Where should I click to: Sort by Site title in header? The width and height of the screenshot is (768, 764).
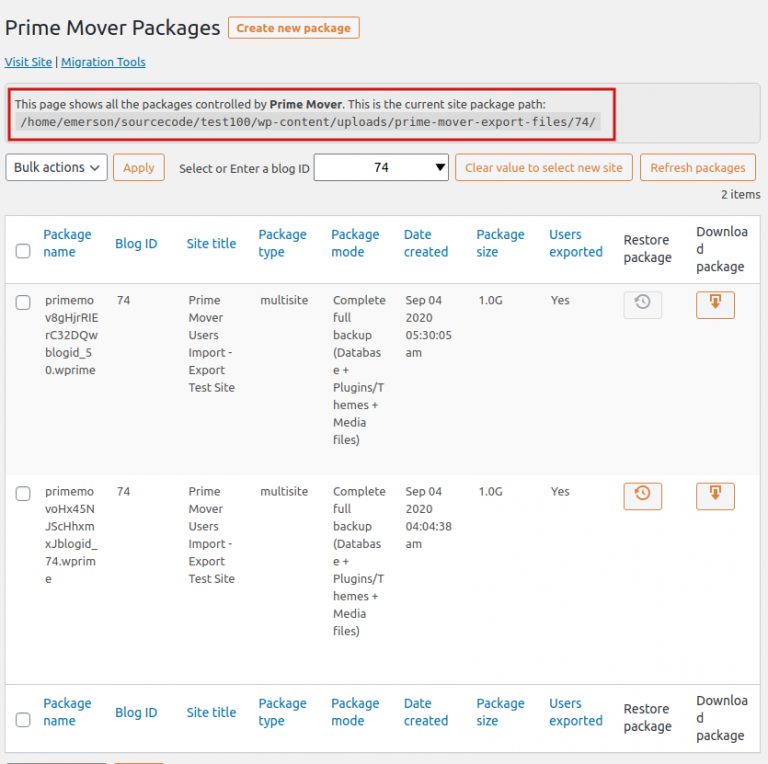[x=211, y=243]
